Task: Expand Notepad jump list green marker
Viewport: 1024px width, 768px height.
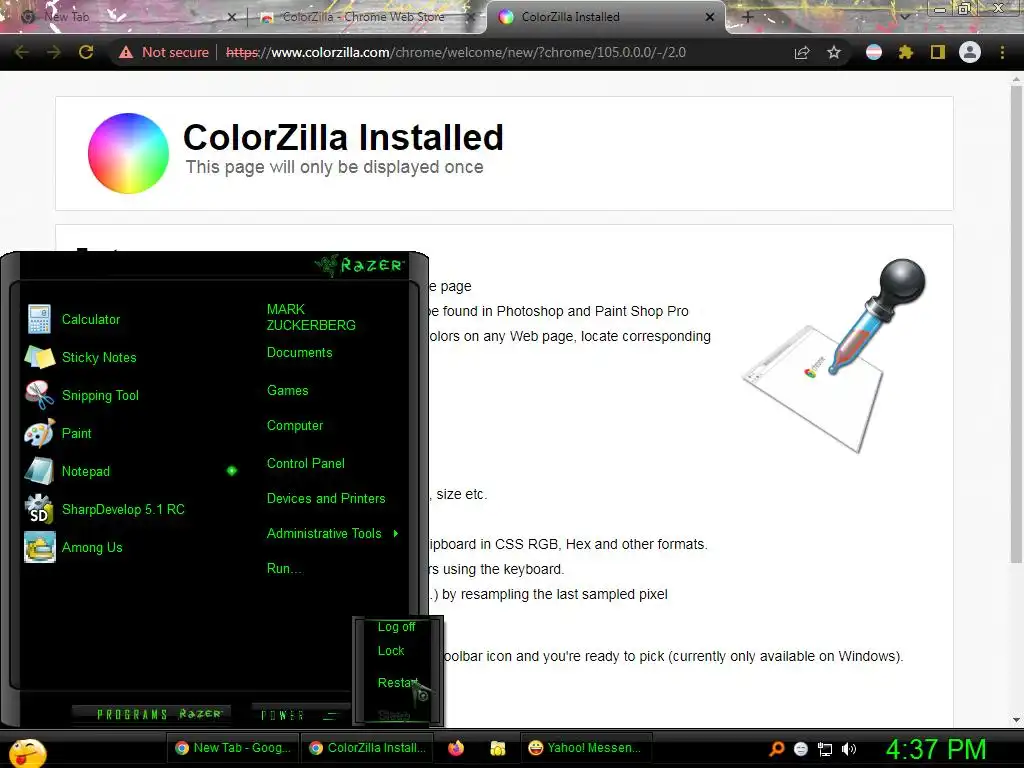Action: tap(232, 471)
